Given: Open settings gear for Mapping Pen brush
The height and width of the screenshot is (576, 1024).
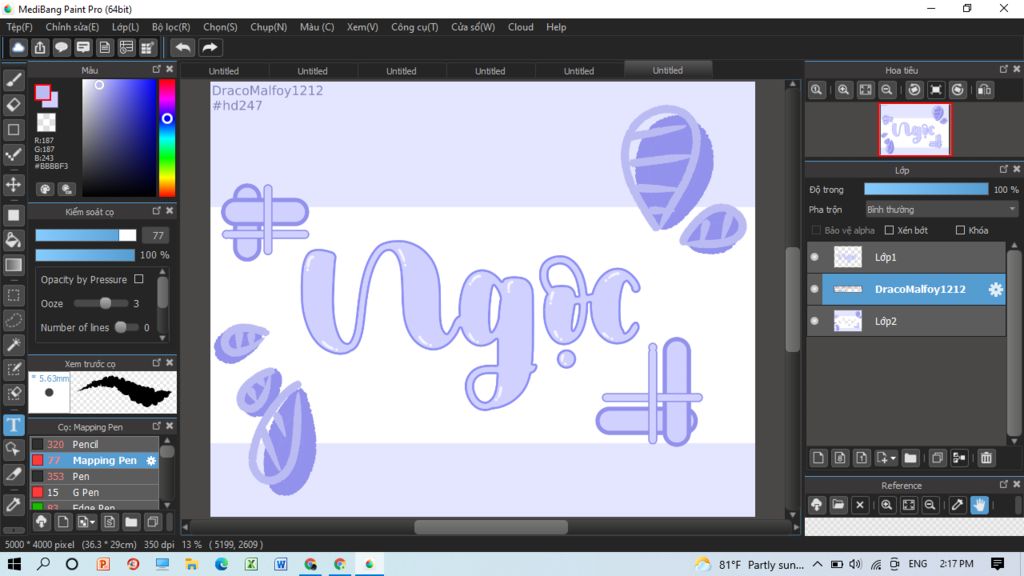Looking at the screenshot, I should 152,460.
